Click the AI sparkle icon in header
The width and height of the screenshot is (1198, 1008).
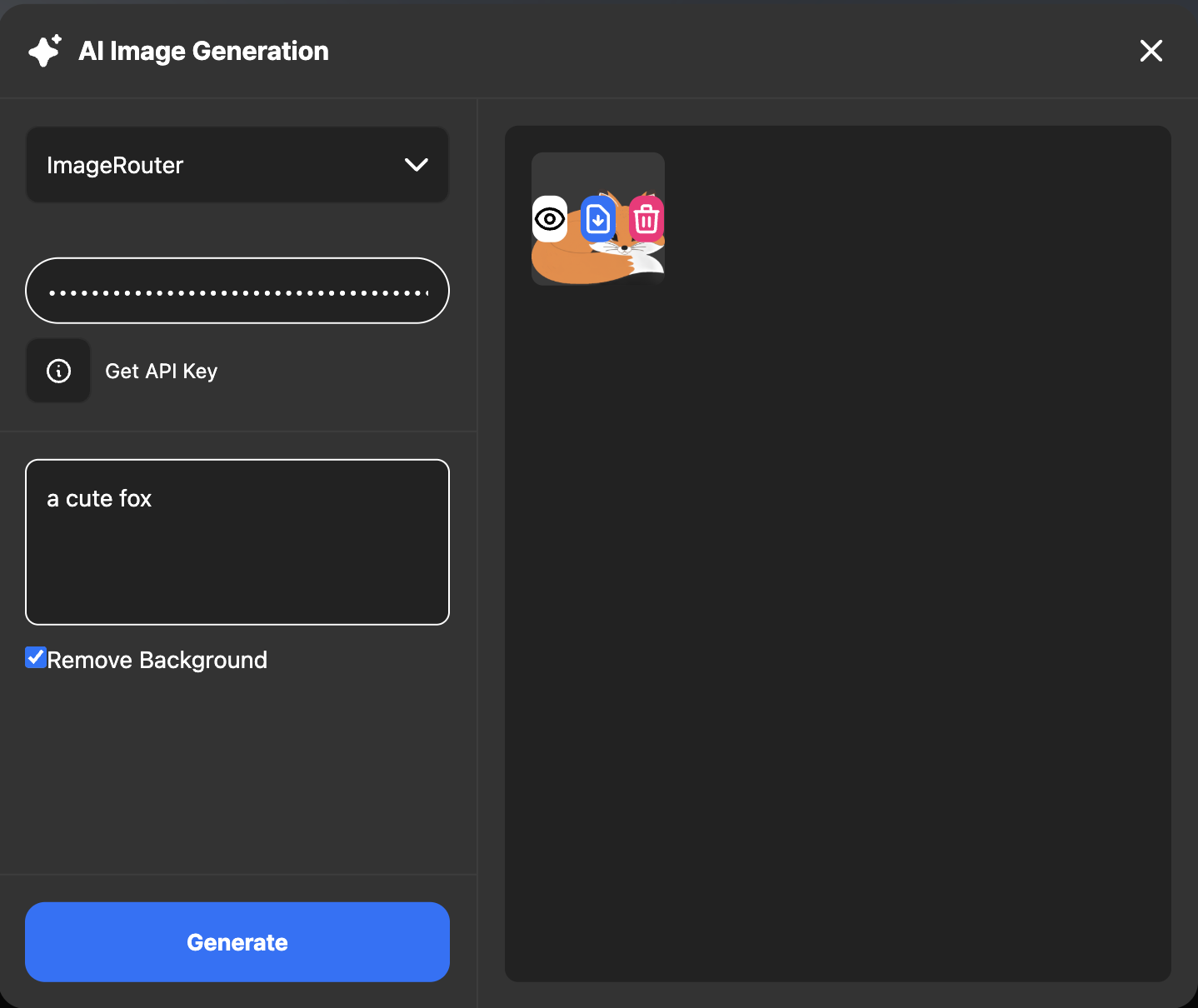pos(45,51)
